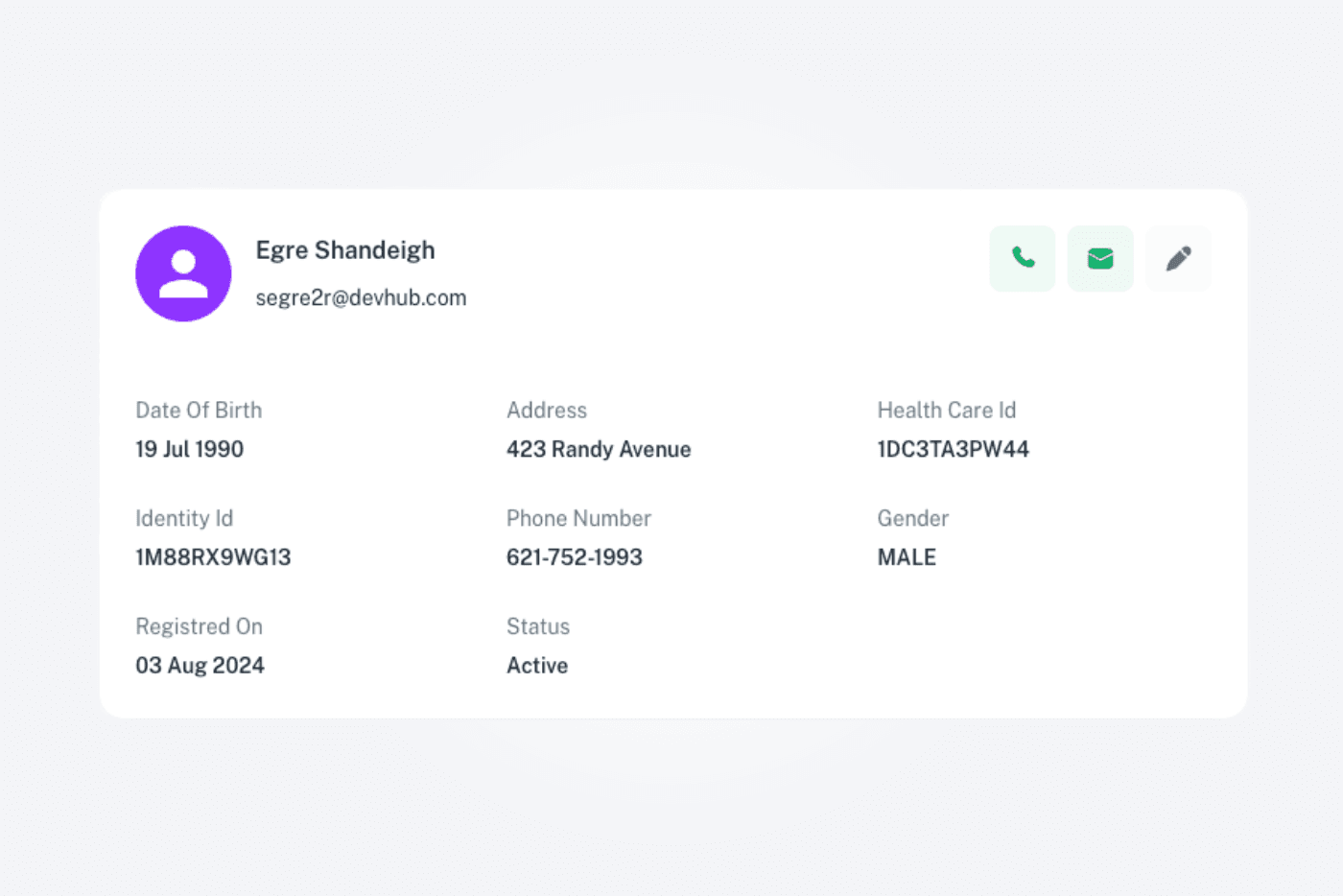Click the email segre2r@devhub.com

tap(361, 298)
